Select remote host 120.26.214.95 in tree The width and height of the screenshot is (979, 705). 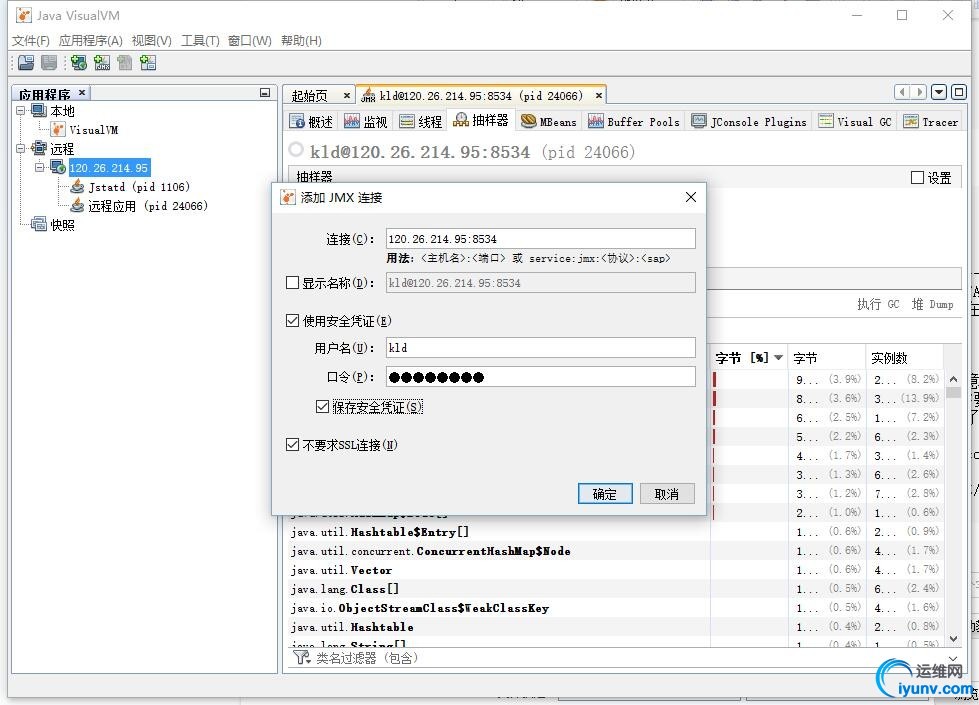pyautogui.click(x=109, y=167)
